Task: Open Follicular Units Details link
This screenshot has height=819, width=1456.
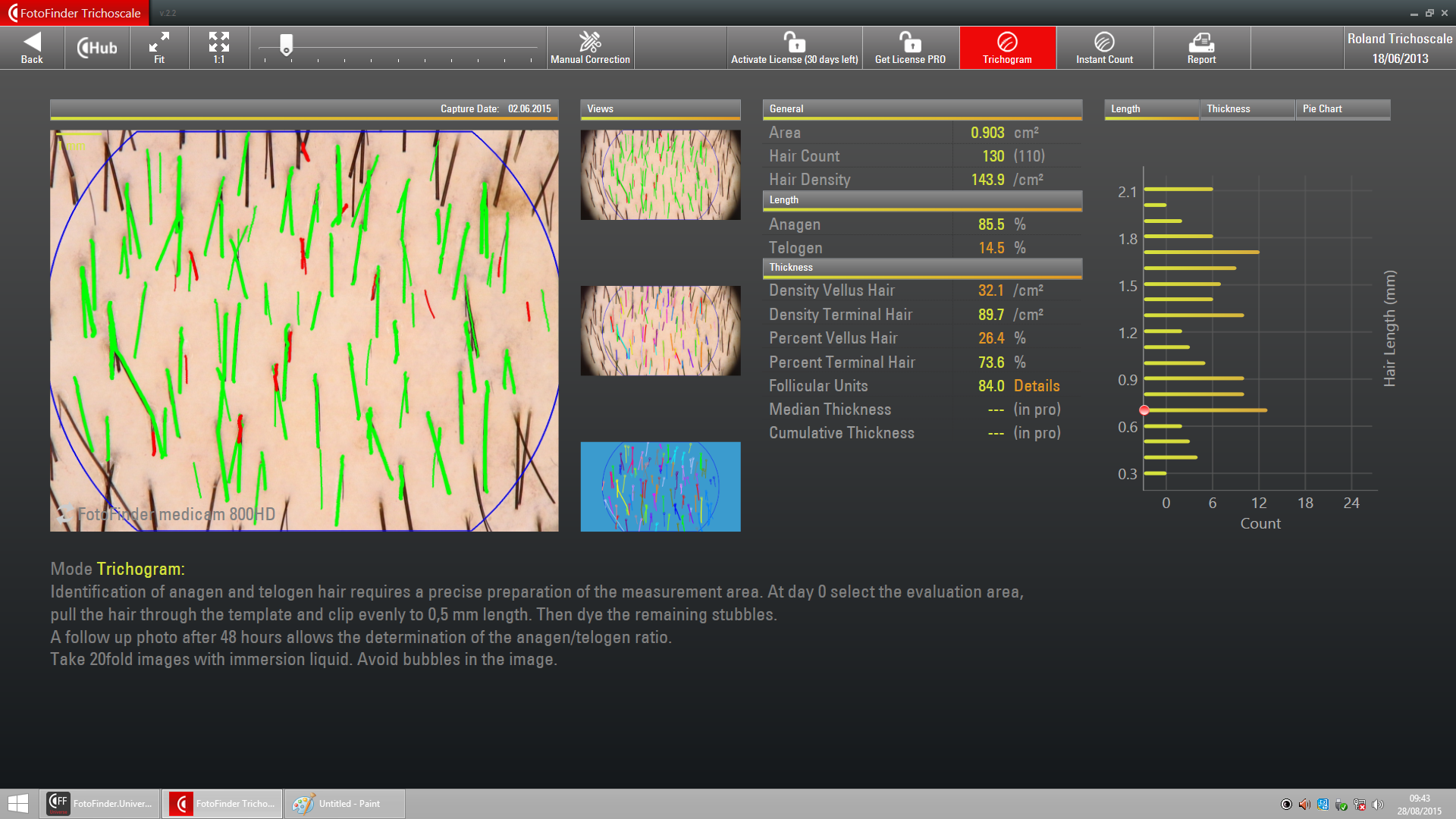Action: (1037, 386)
